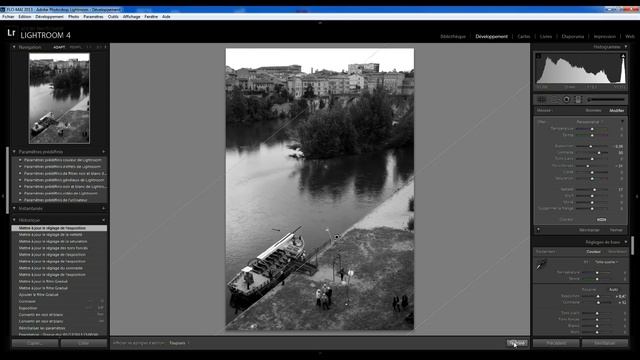Screen dimensions: 640x360
Task: Select the Crop overlay tool icon
Action: coord(541,100)
